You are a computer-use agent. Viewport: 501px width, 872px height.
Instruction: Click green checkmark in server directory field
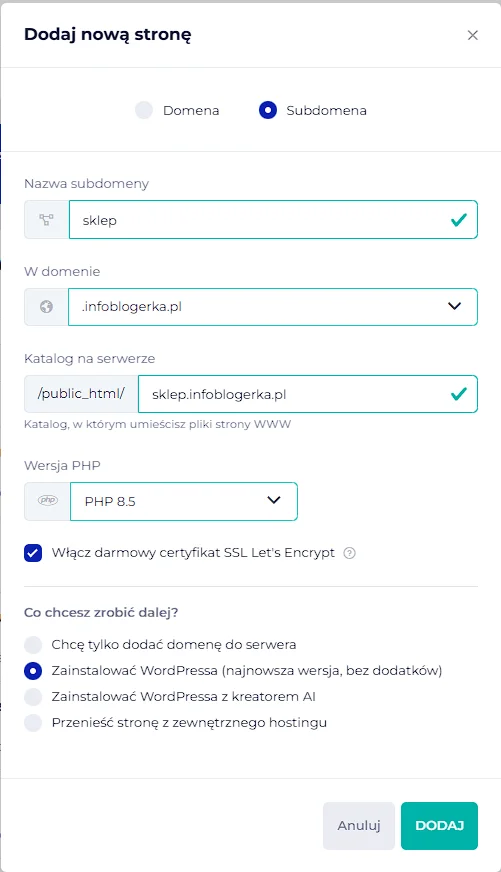(459, 394)
